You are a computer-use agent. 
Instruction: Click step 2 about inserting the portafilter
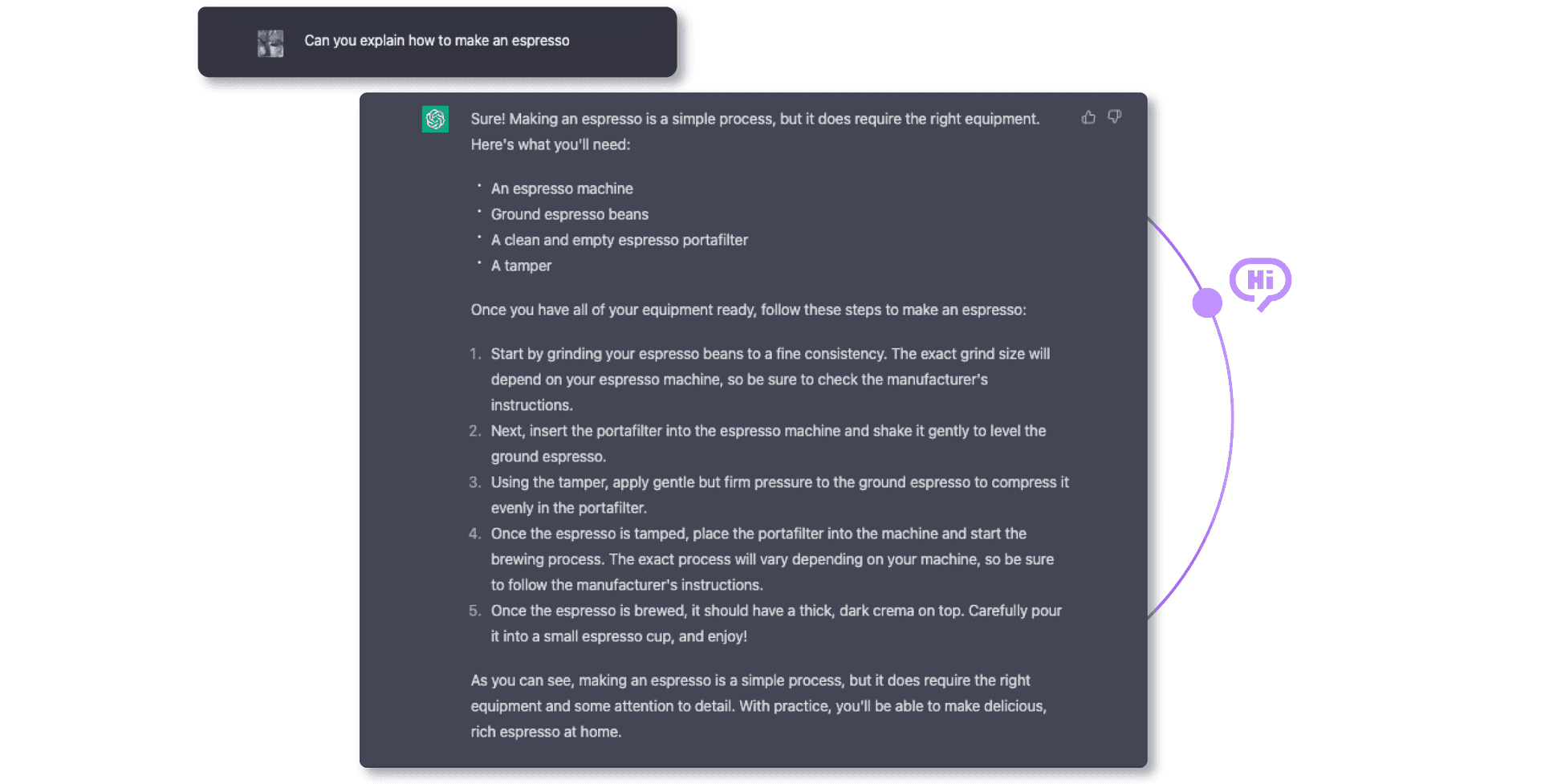click(768, 443)
